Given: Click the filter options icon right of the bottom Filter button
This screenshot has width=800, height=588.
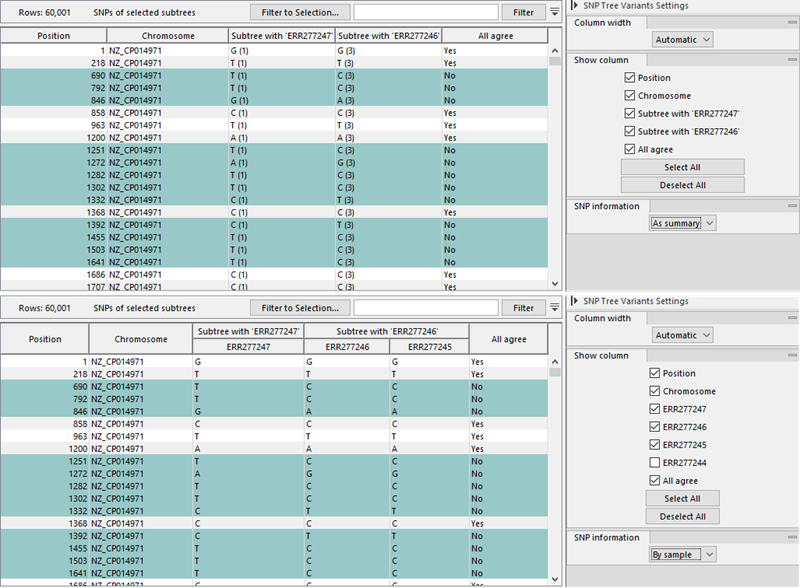Looking at the screenshot, I should tap(556, 307).
